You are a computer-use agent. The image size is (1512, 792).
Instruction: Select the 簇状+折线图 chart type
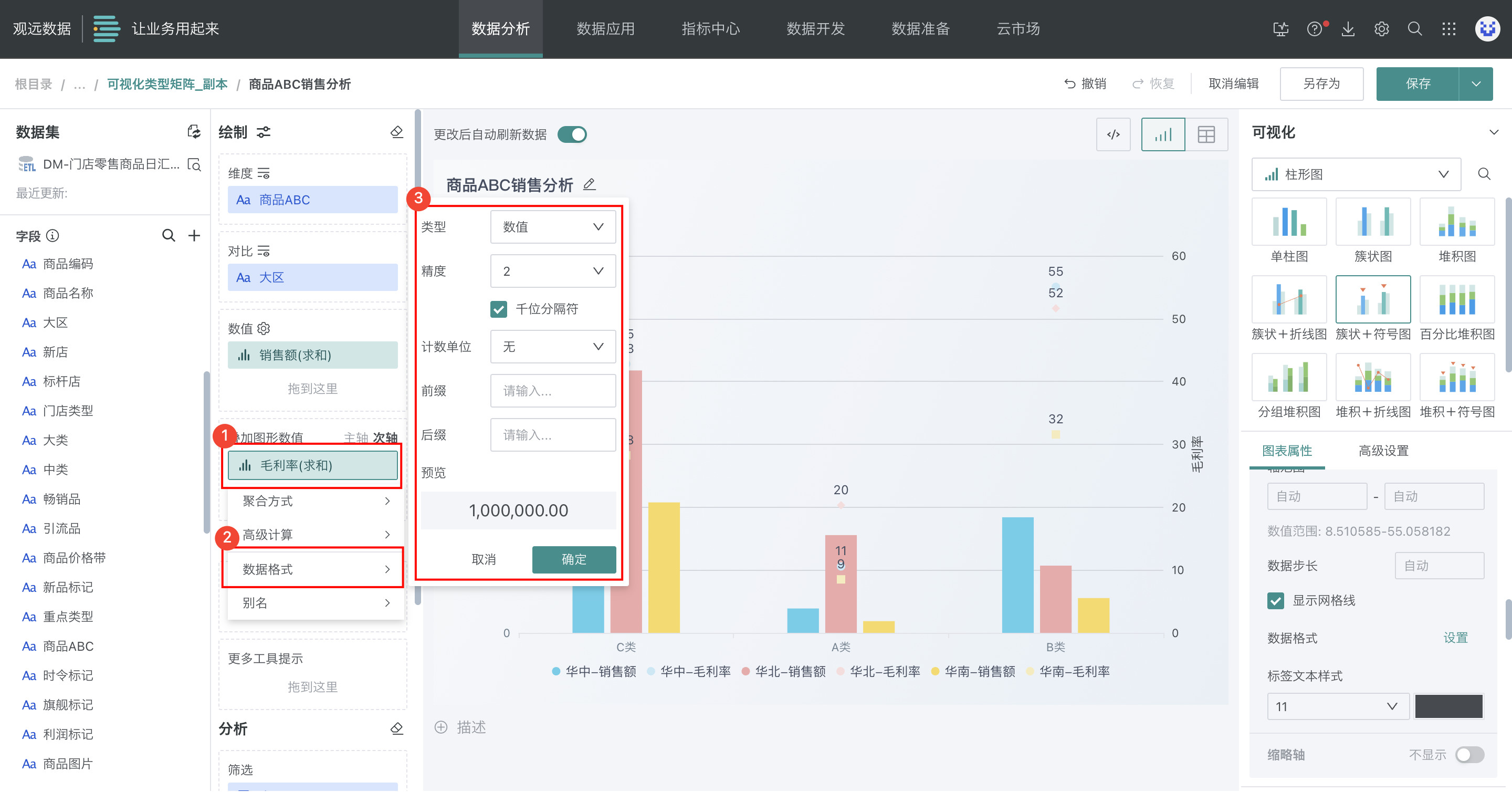[1288, 300]
